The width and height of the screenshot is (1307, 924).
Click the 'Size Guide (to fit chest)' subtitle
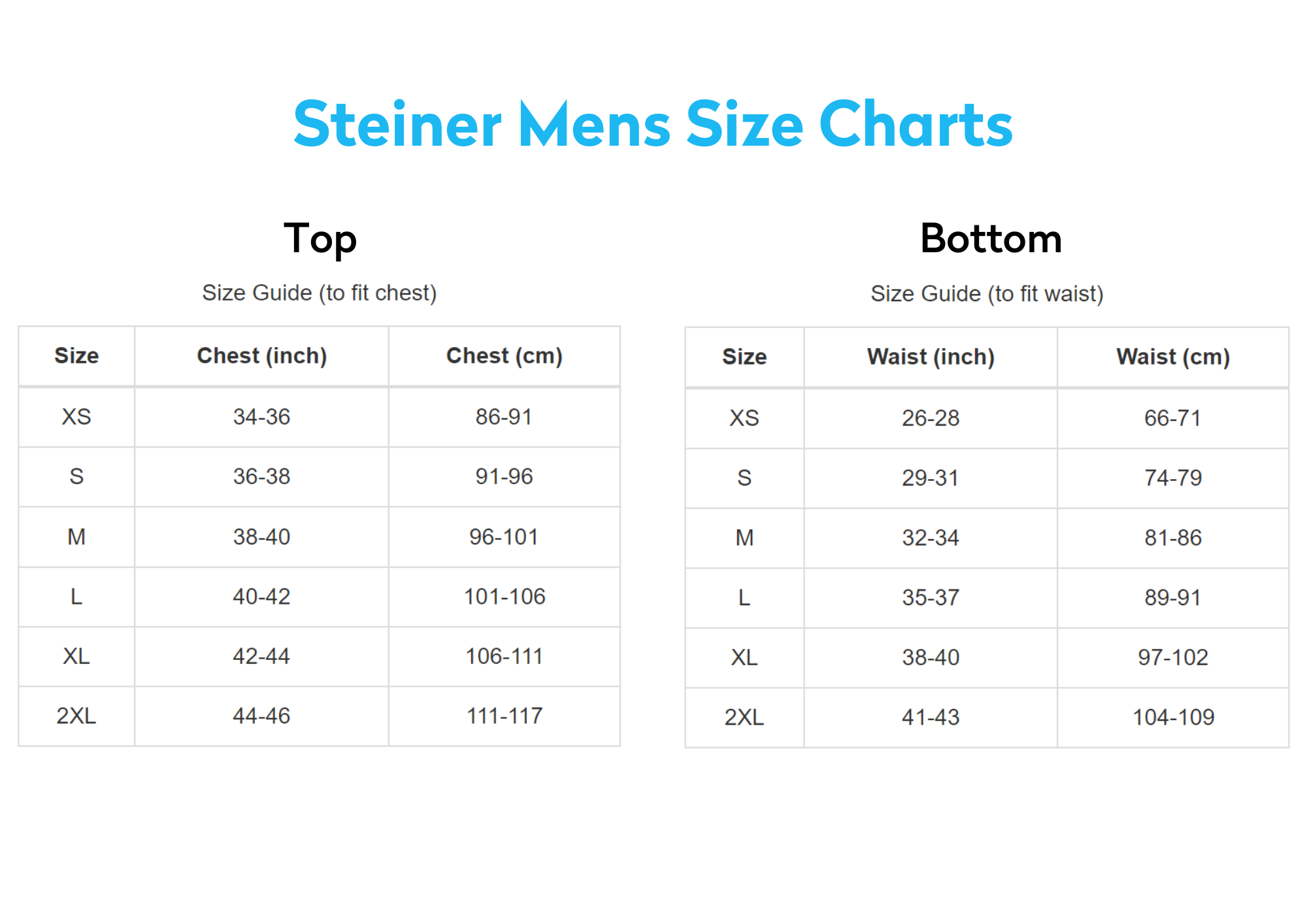[319, 293]
